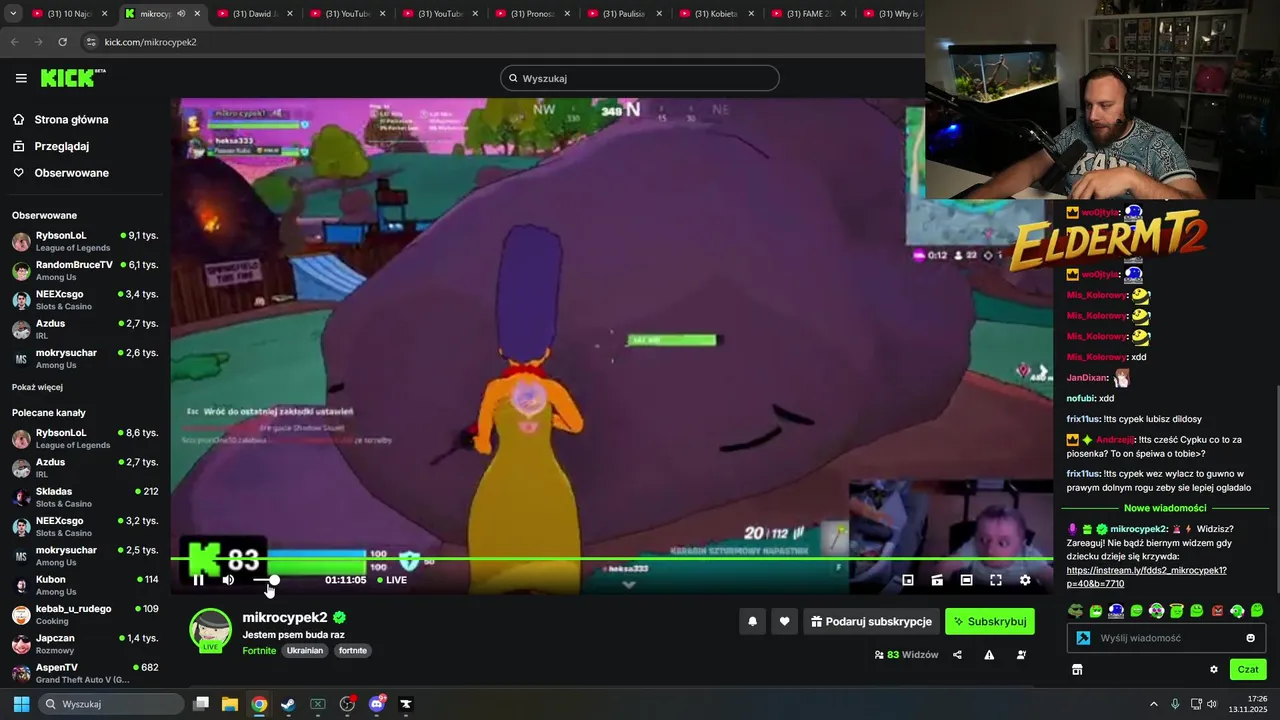Screen dimensions: 1280x720
Task: Open Windows Start menu
Action: pyautogui.click(x=21, y=704)
